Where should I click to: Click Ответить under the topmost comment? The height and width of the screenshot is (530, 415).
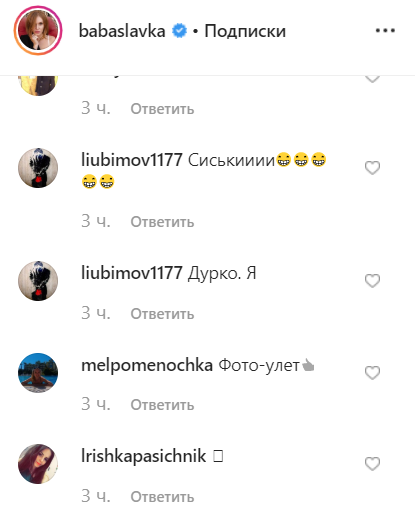163,109
